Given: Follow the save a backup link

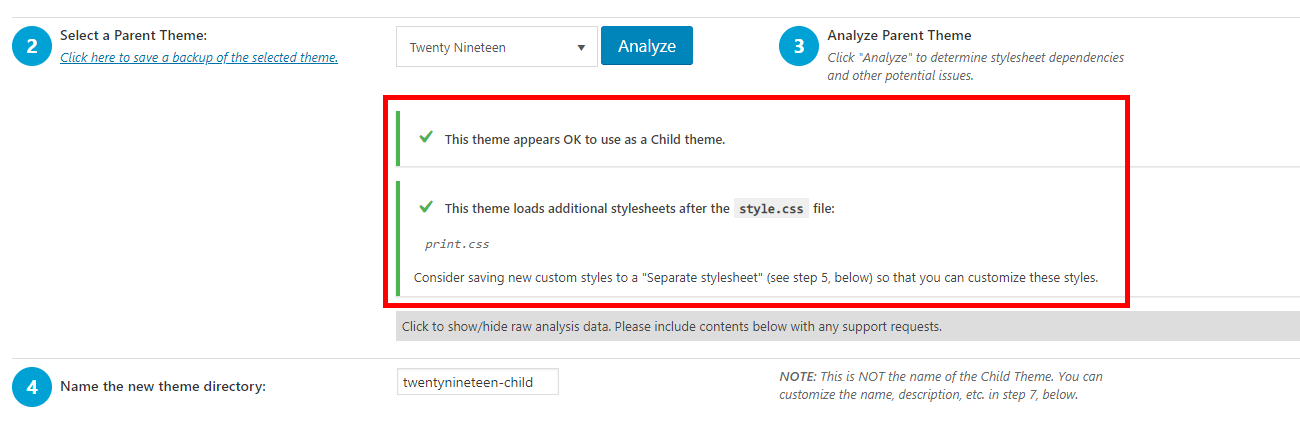Looking at the screenshot, I should tap(199, 57).
